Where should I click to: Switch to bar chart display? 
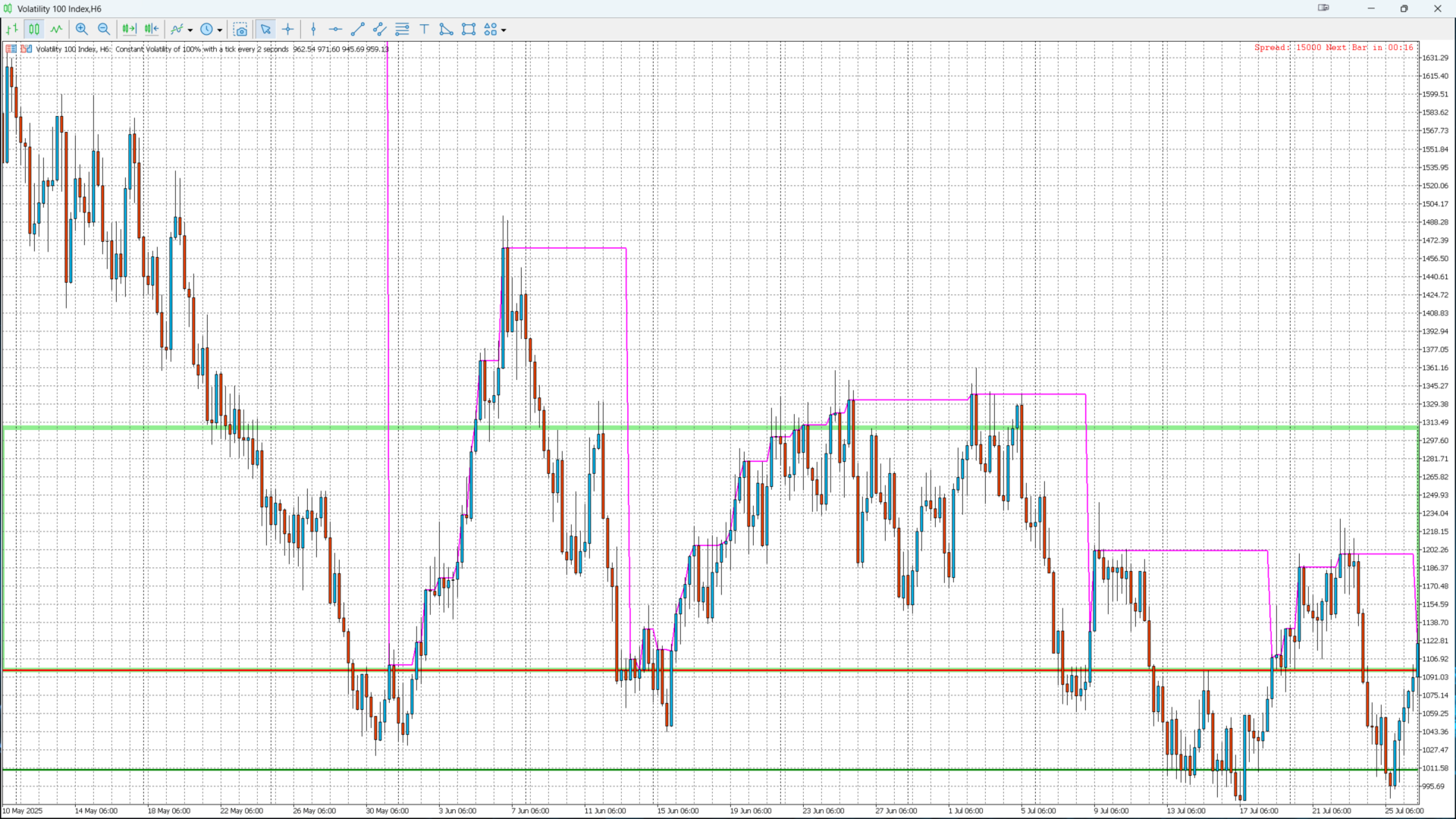[12, 30]
